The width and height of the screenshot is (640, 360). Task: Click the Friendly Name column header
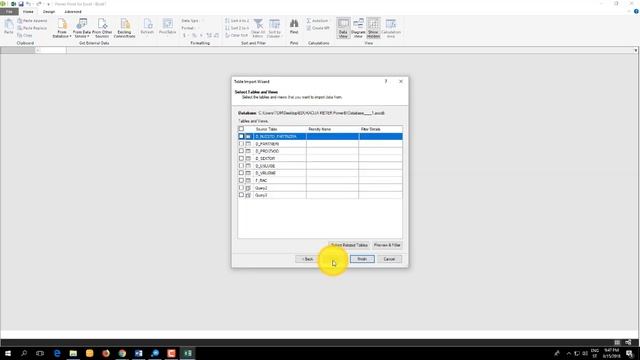[320, 129]
